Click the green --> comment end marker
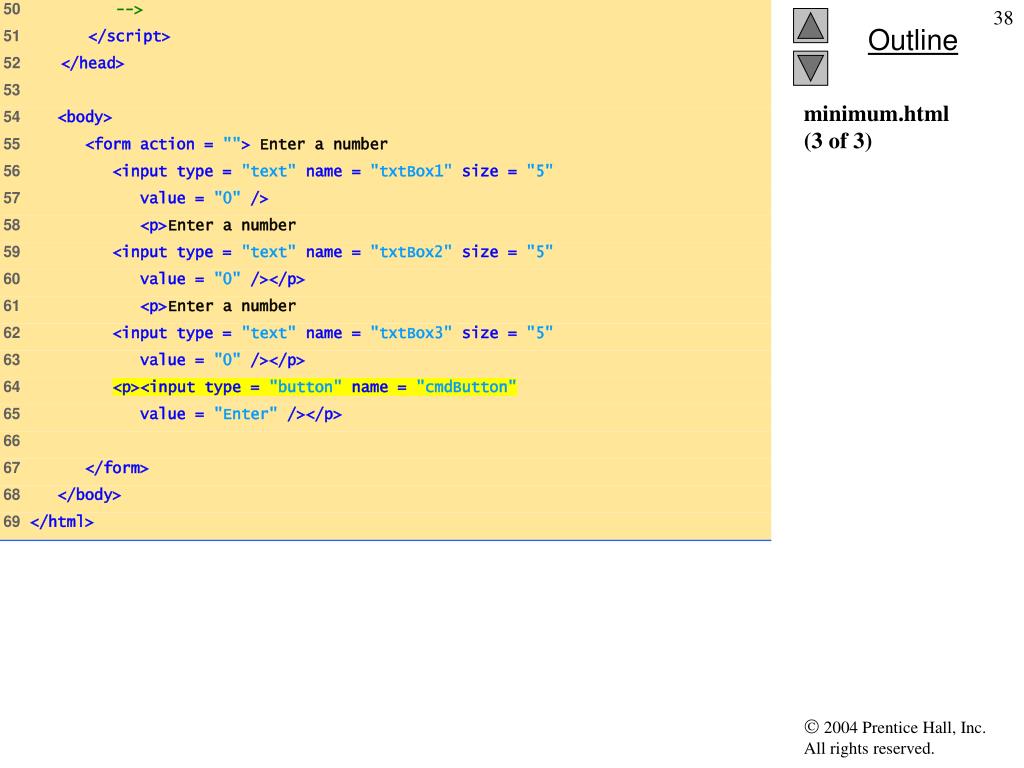This screenshot has width=1024, height=768. pos(129,9)
